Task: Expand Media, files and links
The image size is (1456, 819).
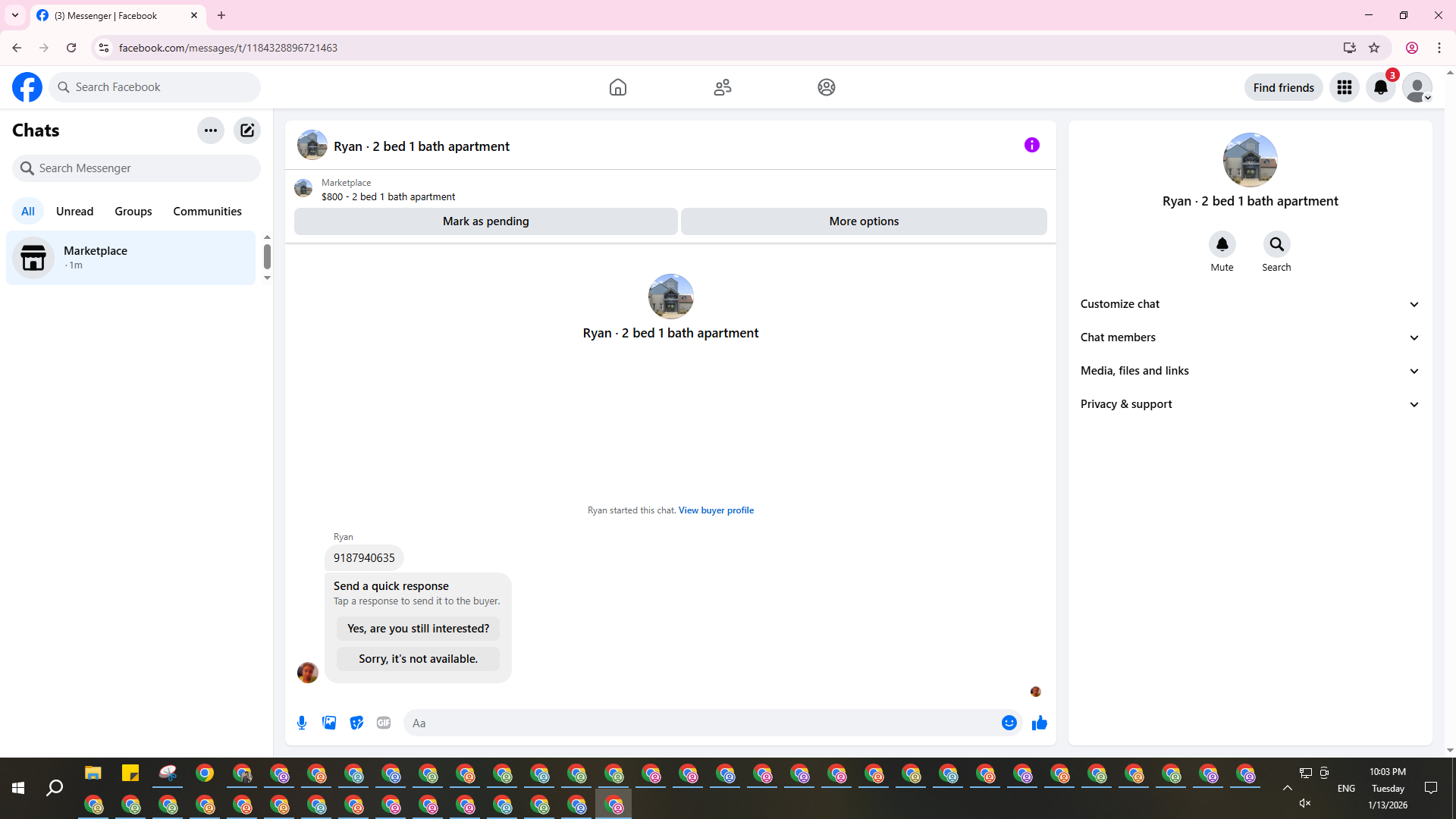Action: (x=1249, y=371)
